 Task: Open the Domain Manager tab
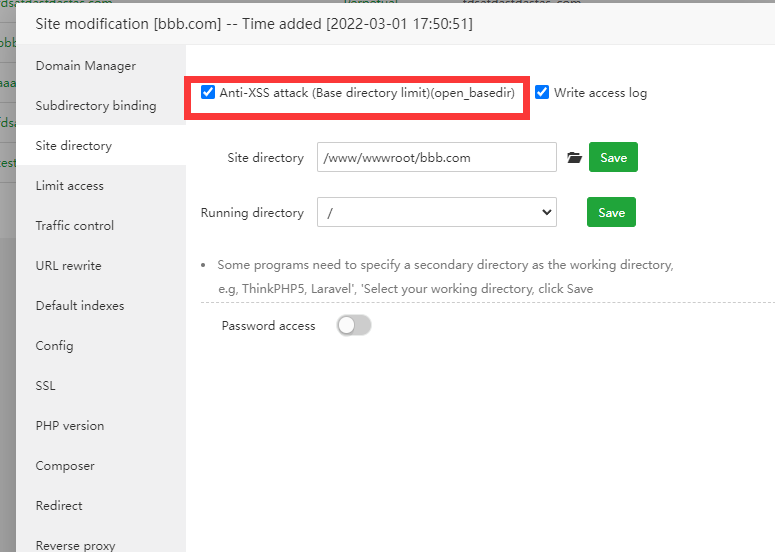[86, 66]
